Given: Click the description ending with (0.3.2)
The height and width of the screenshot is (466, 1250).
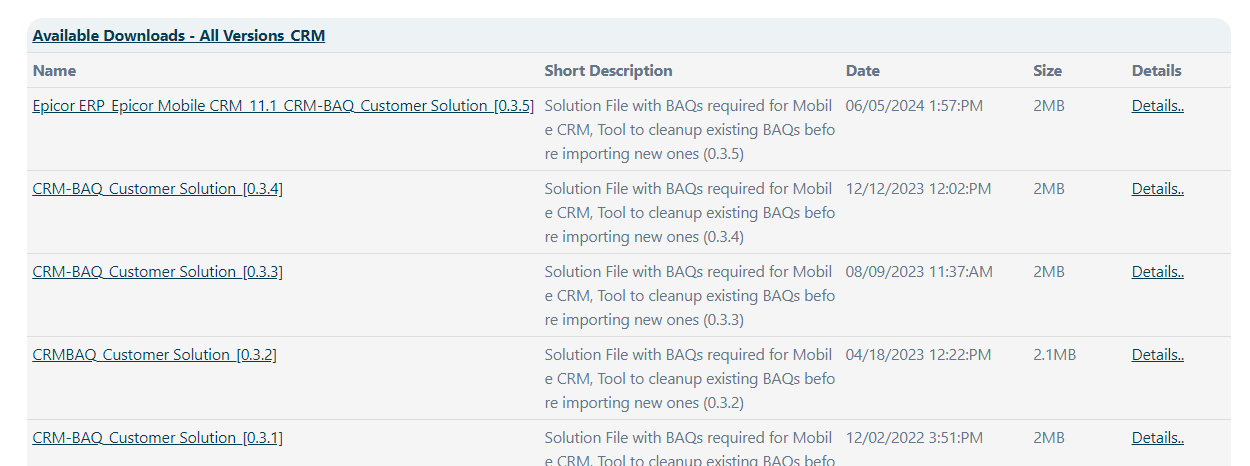Looking at the screenshot, I should (690, 378).
